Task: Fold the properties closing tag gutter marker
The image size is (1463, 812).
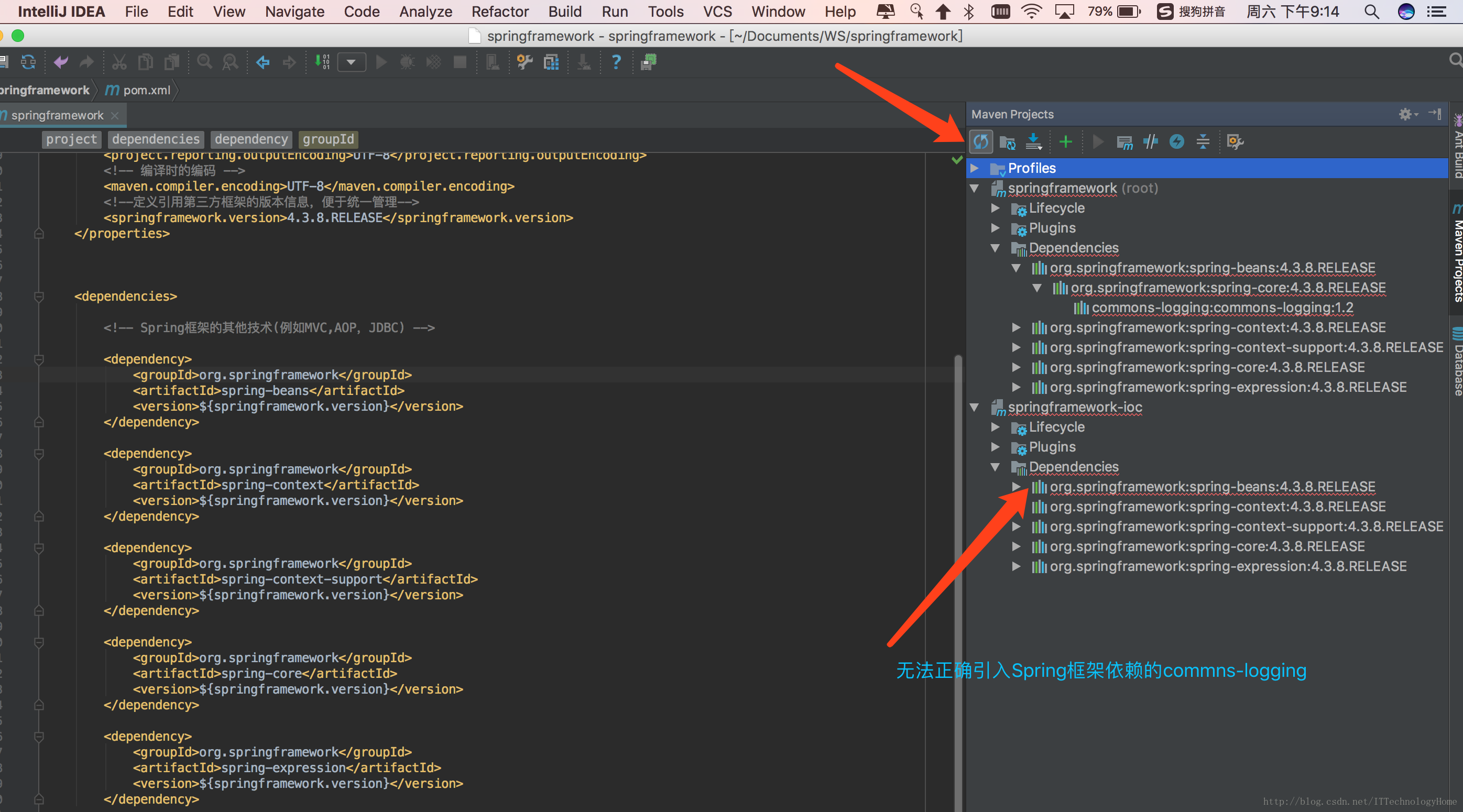Action: click(x=39, y=233)
